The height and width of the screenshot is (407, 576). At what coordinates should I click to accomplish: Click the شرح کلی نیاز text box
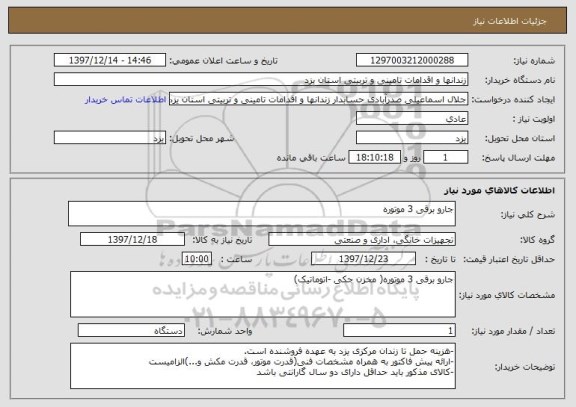click(262, 213)
